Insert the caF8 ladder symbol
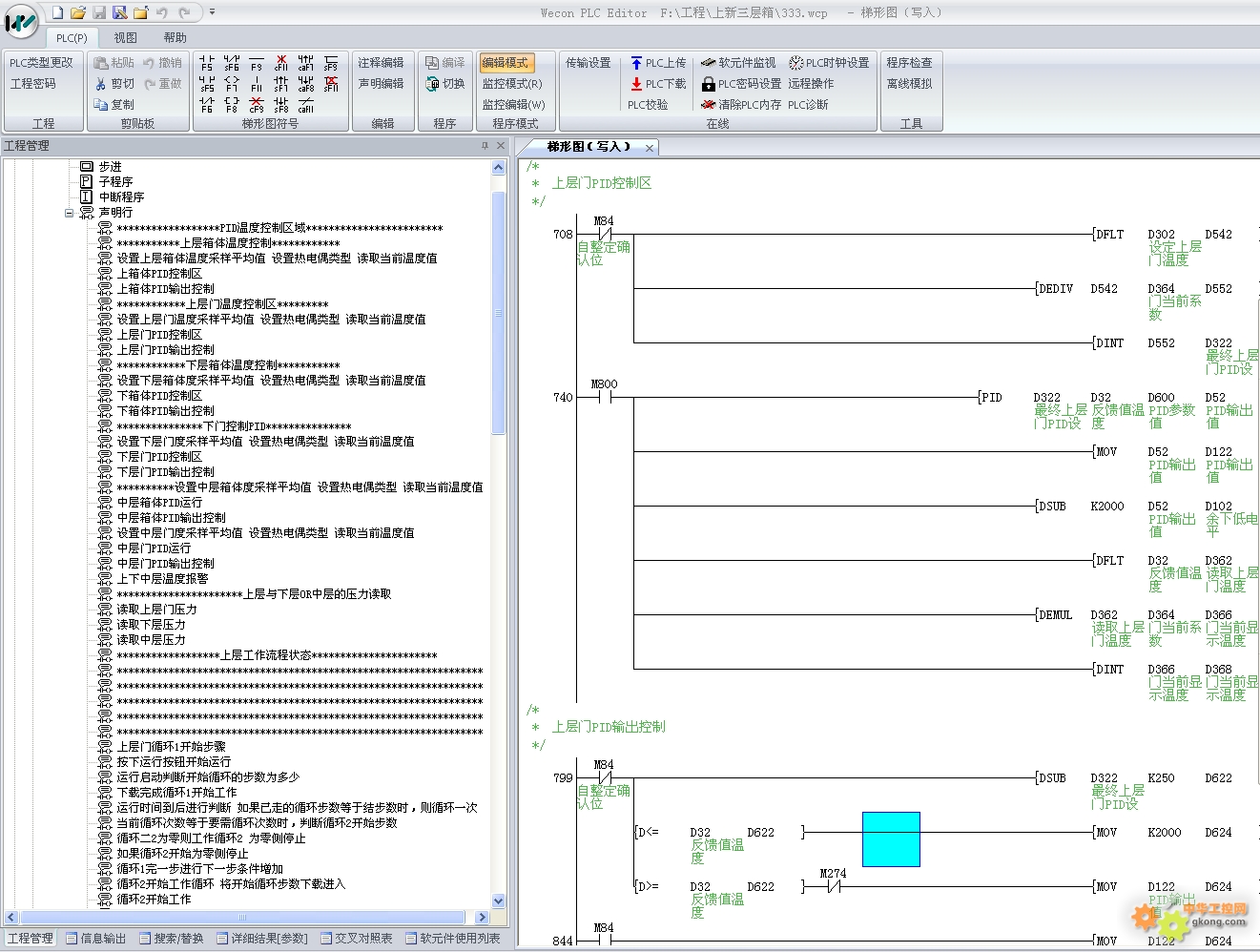 (x=306, y=84)
